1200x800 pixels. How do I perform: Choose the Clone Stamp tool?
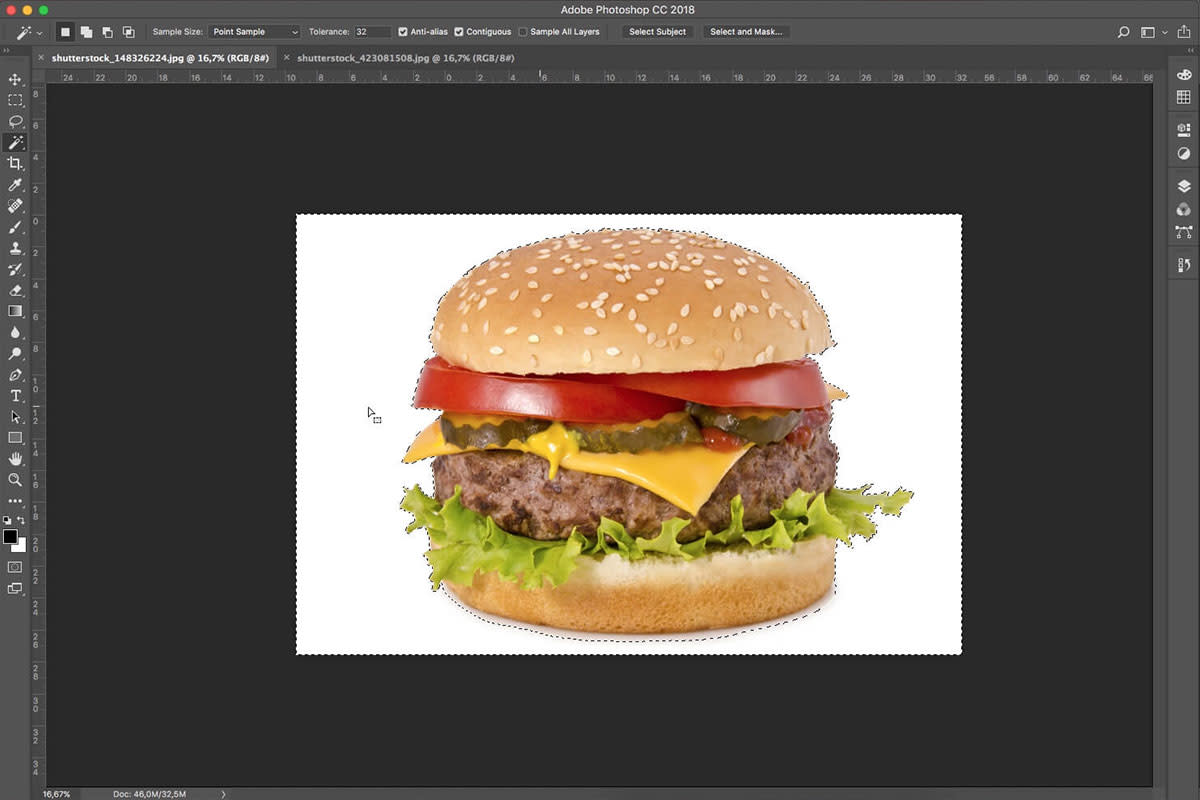pos(15,249)
